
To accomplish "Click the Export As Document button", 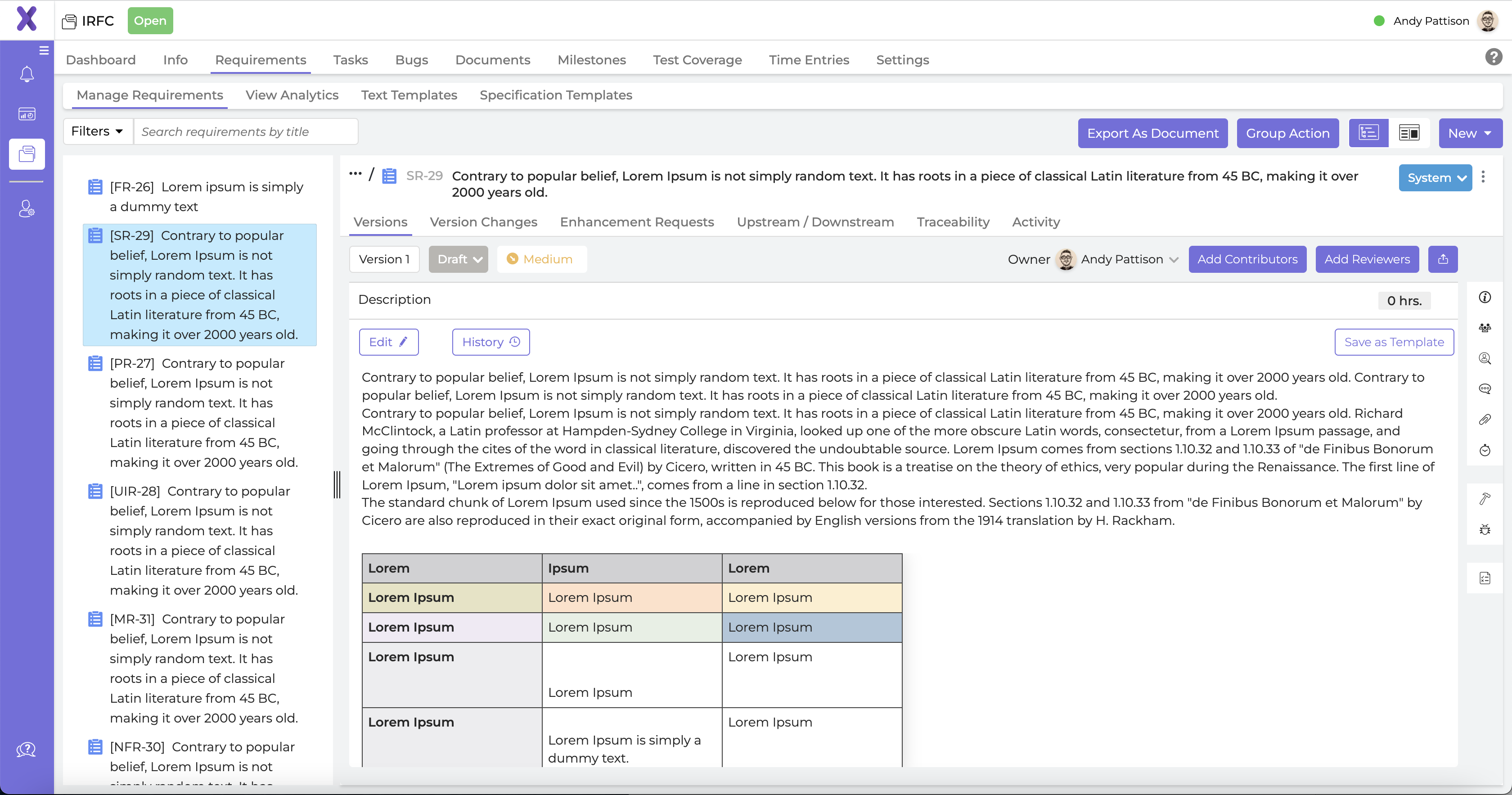I will click(1152, 133).
